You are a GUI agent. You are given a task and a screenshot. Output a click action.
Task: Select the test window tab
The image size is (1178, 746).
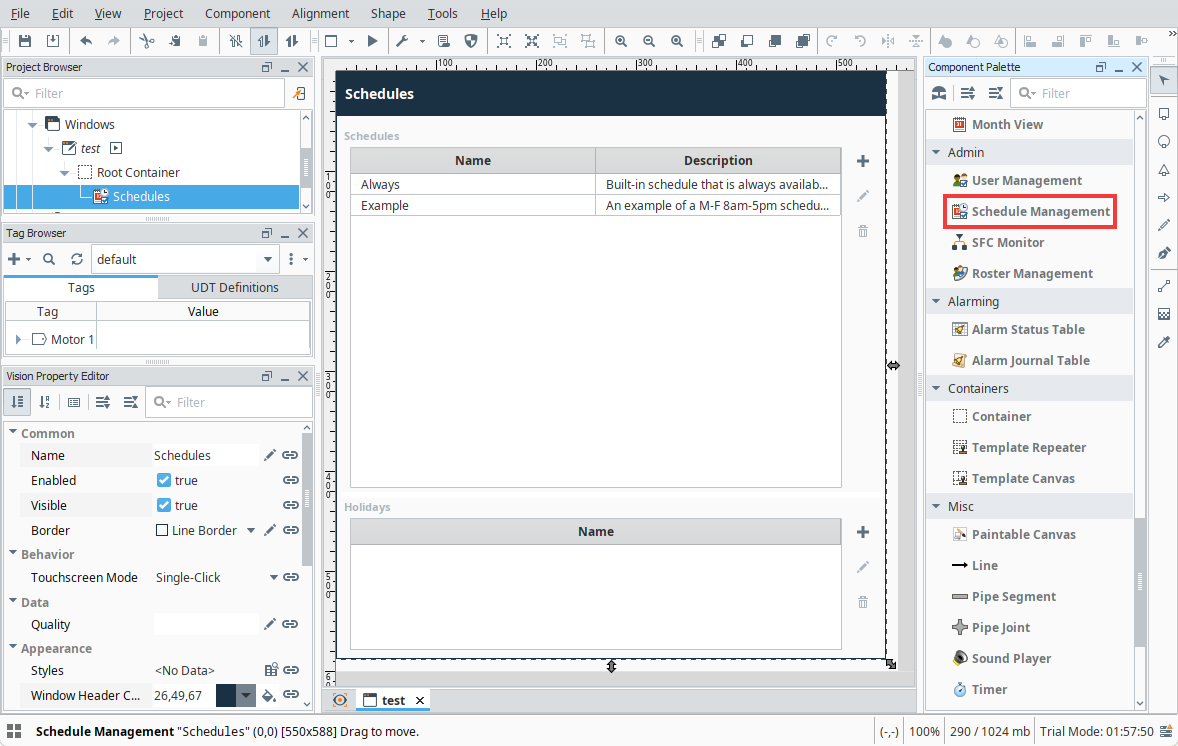tap(394, 700)
